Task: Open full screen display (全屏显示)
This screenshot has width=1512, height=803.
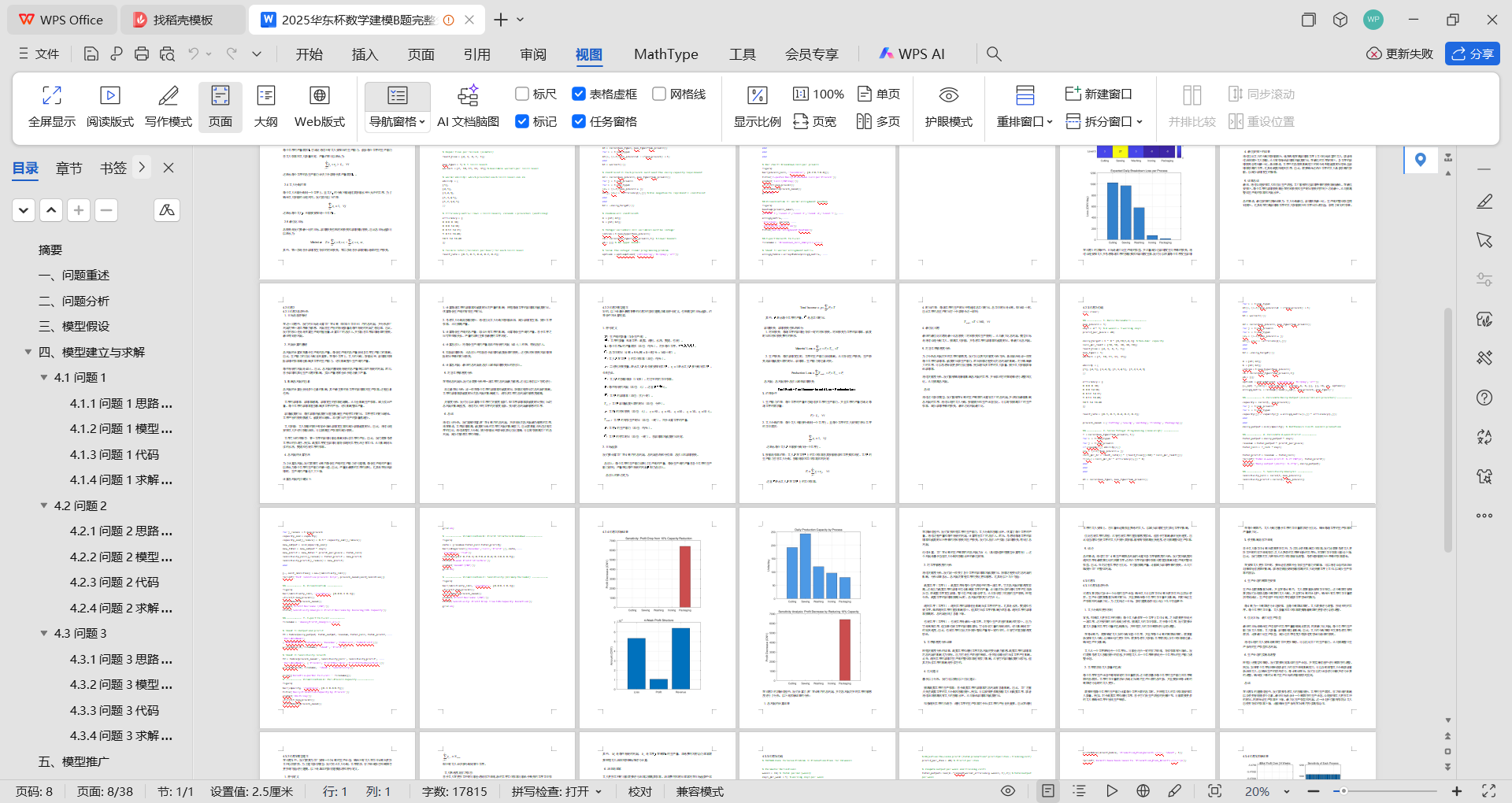Action: click(52, 106)
